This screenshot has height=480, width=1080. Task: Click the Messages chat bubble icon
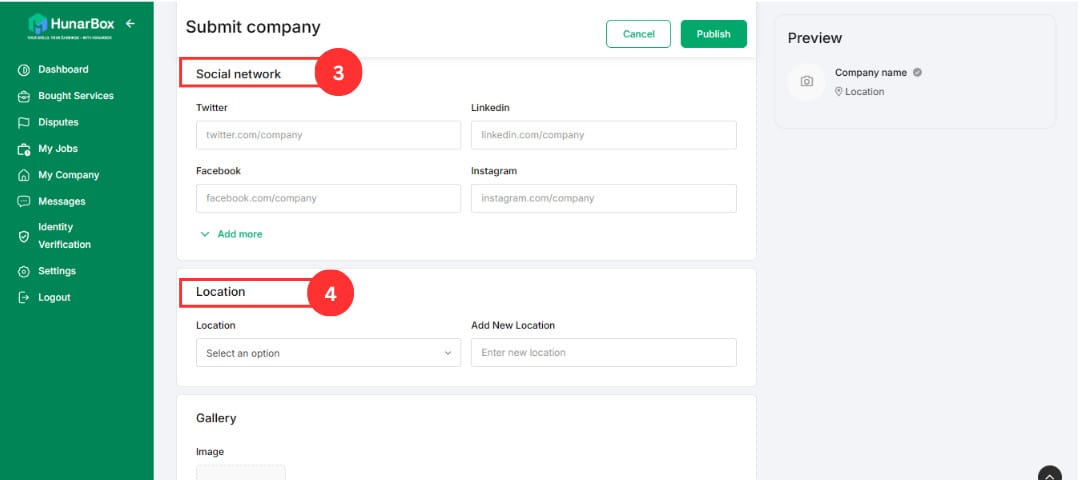(x=23, y=202)
